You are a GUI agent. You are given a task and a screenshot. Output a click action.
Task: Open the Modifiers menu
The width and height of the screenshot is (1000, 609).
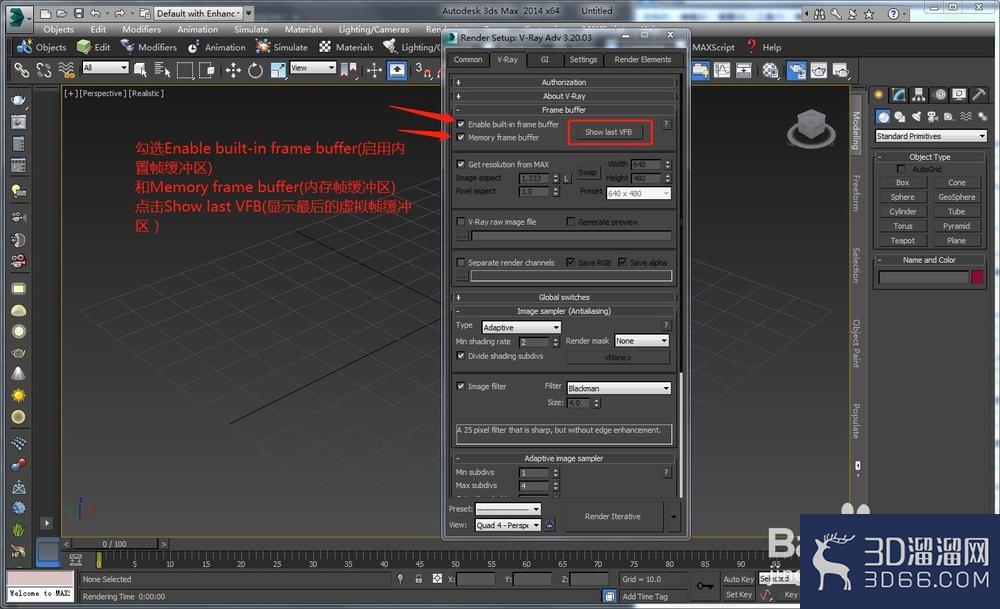[142, 29]
